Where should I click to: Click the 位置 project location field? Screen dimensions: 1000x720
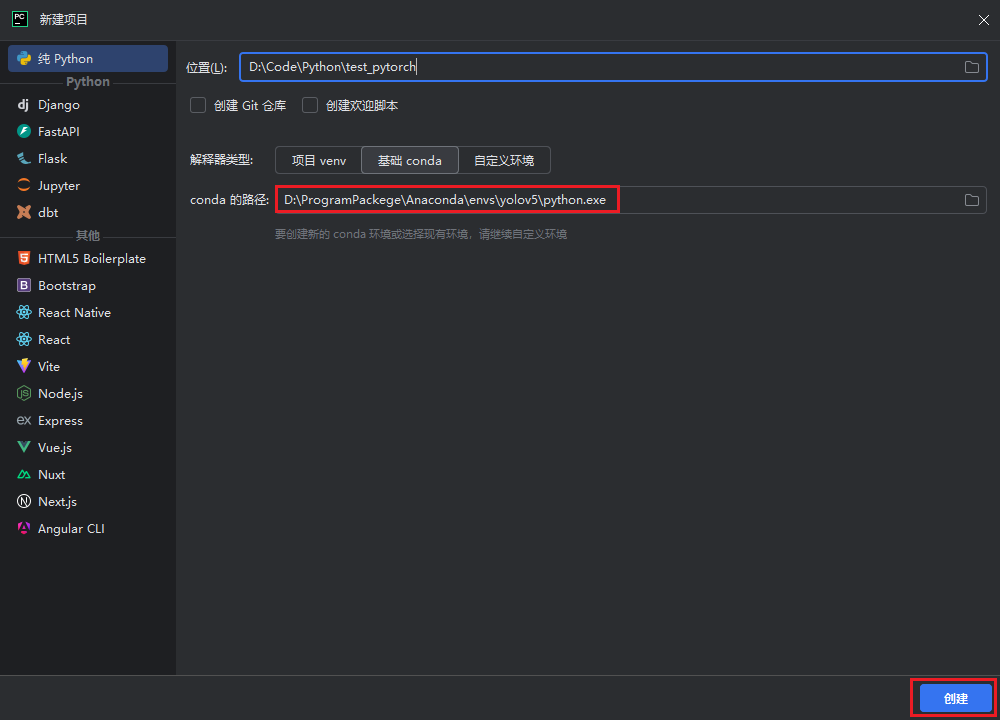tap(600, 67)
